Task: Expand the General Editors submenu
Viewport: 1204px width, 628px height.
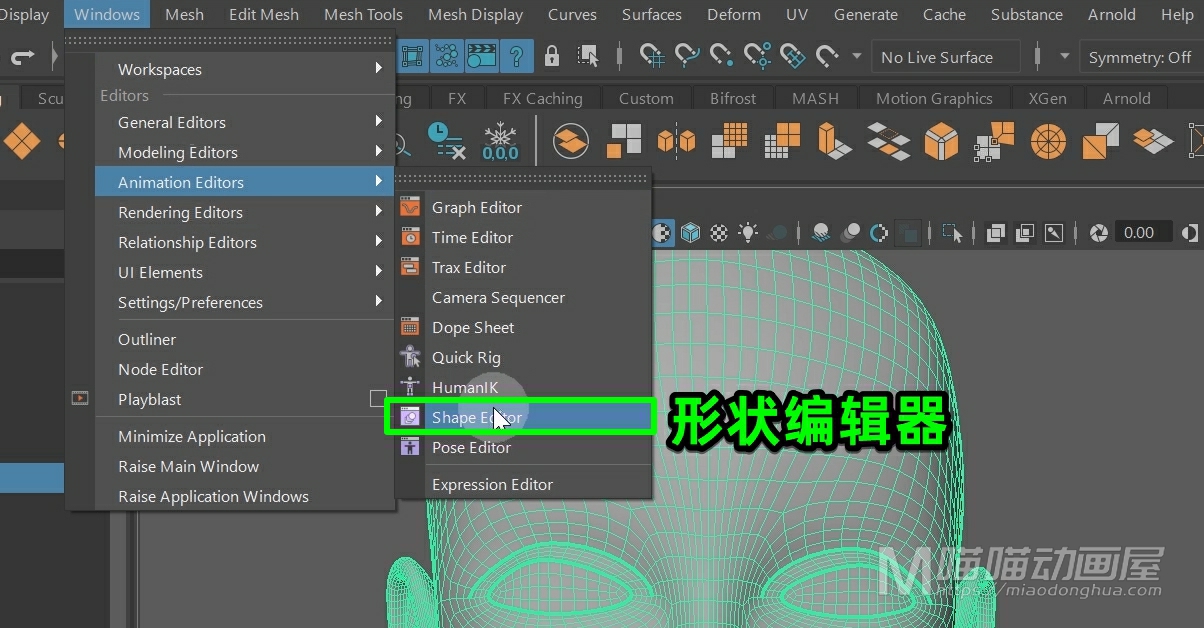Action: (x=244, y=122)
